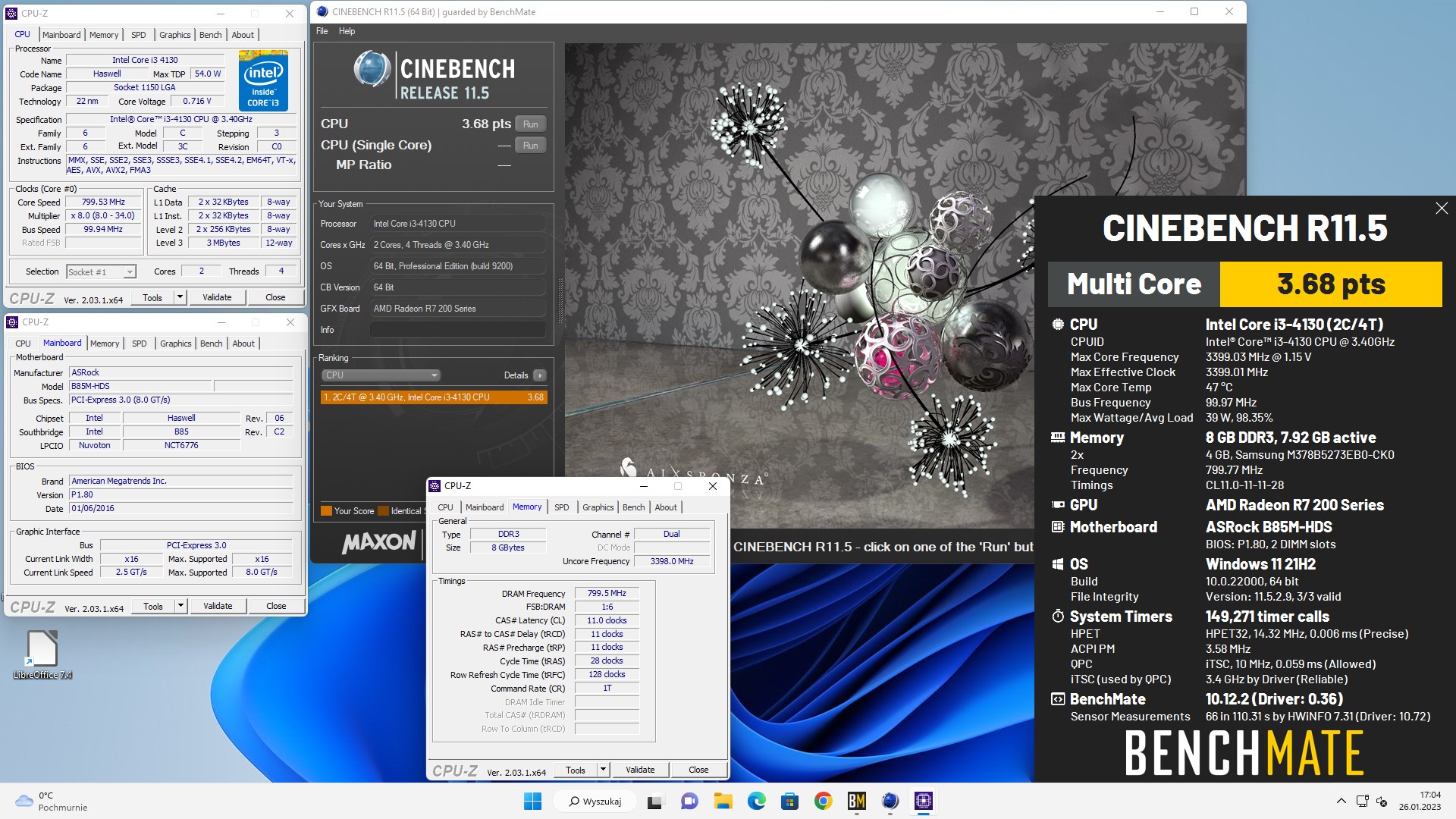Viewport: 1456px width, 819px height.
Task: Click the GFX Board AMD Radeon R7 field
Action: point(457,309)
